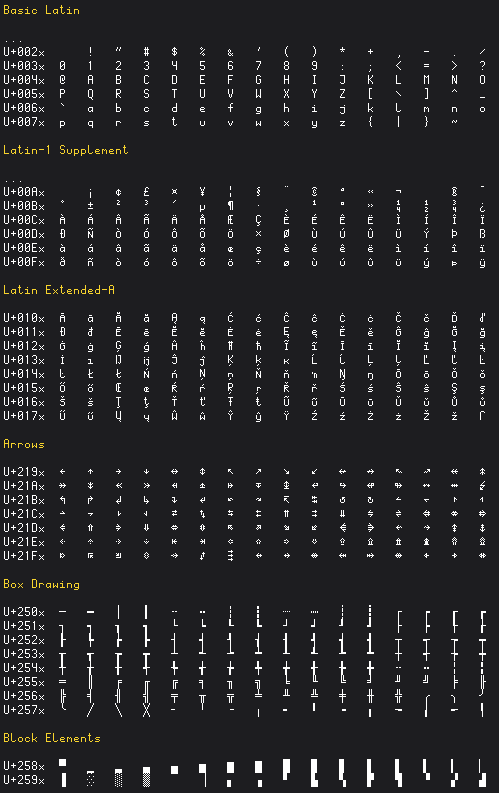Click the diagonal cross box glyph in U+257x
Screen dimensions: 499x793
pos(146,710)
